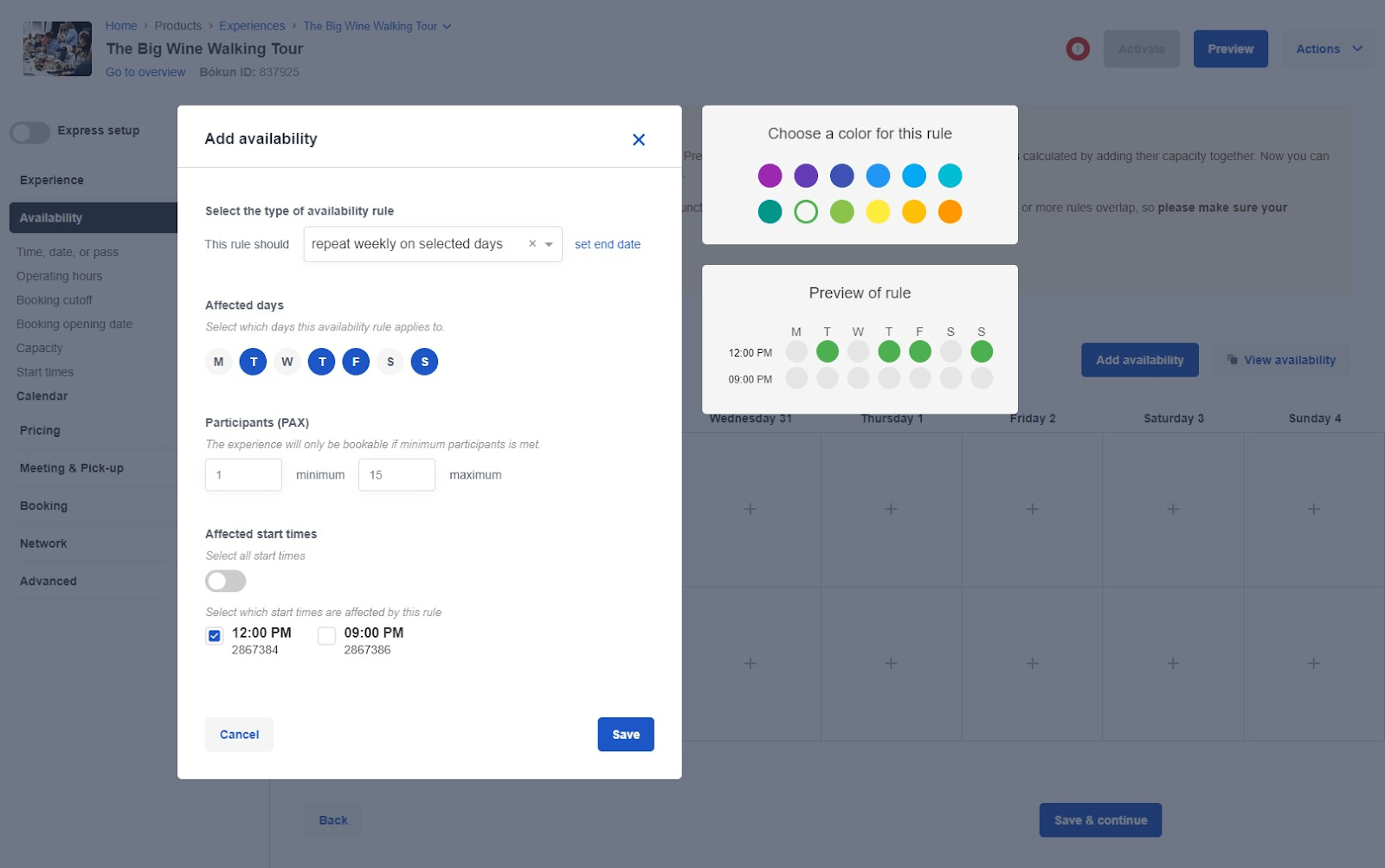Click the set end date link
Screen dimensions: 1385x868
point(607,244)
